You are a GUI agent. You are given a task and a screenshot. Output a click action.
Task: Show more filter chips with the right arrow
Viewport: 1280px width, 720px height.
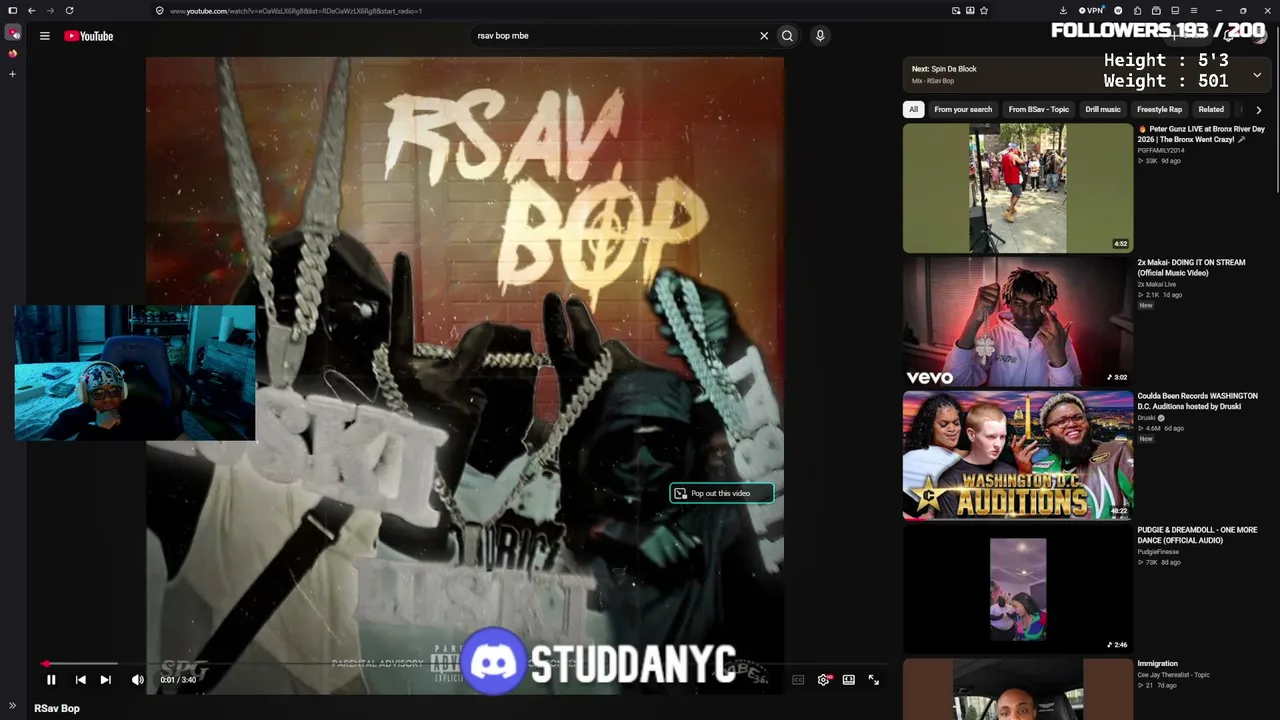coord(1259,110)
